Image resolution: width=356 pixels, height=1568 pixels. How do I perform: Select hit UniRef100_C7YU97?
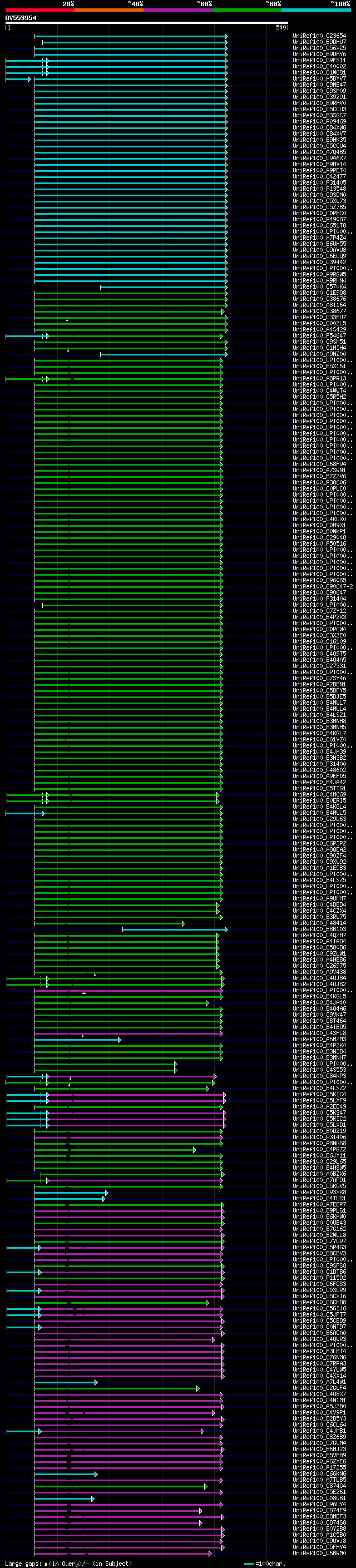pos(319,1240)
